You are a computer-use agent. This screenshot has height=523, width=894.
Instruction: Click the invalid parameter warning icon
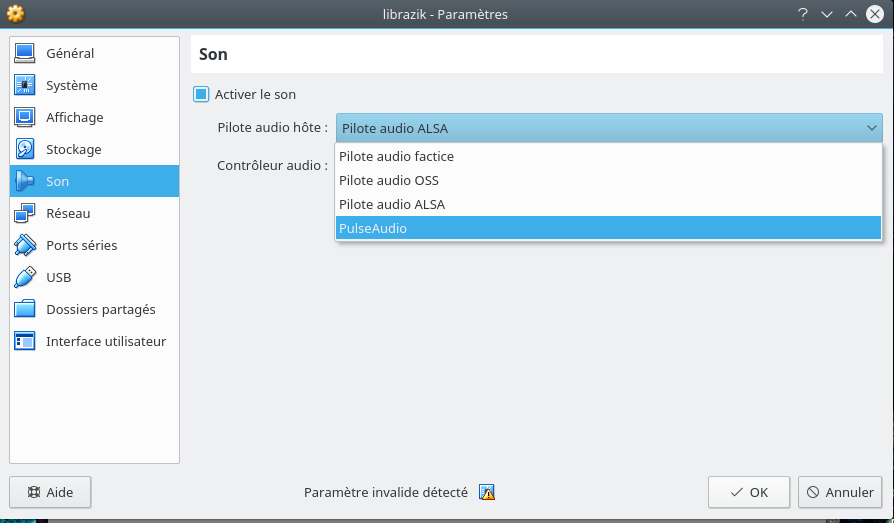487,492
